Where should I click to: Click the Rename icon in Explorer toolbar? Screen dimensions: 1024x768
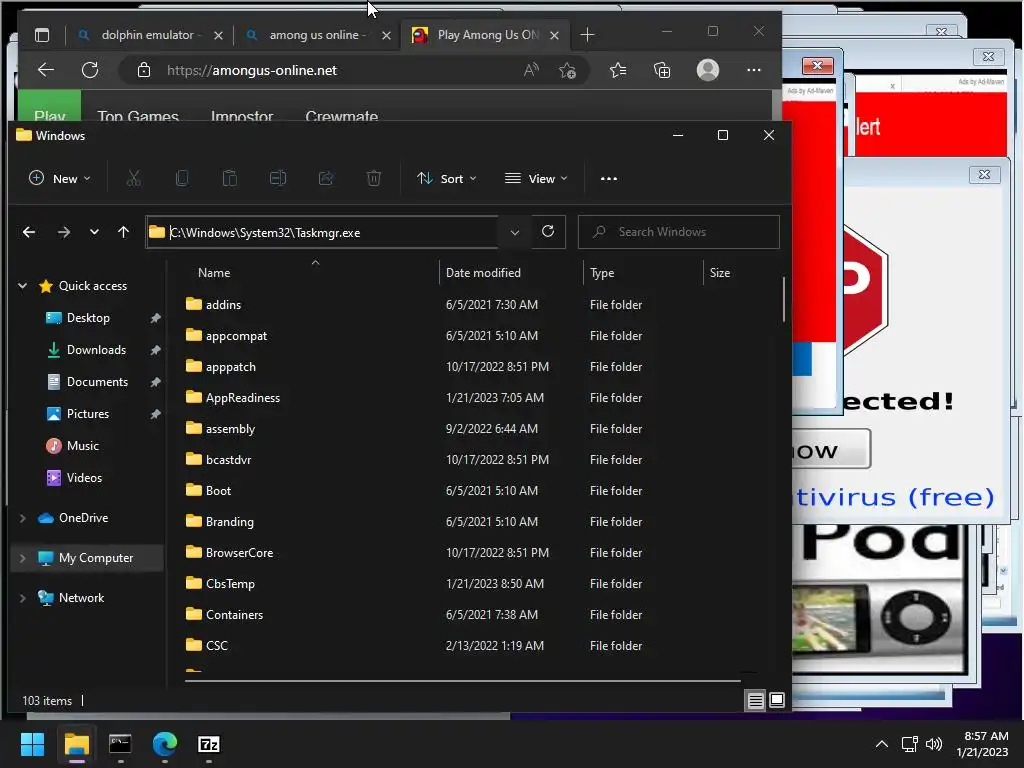click(278, 178)
